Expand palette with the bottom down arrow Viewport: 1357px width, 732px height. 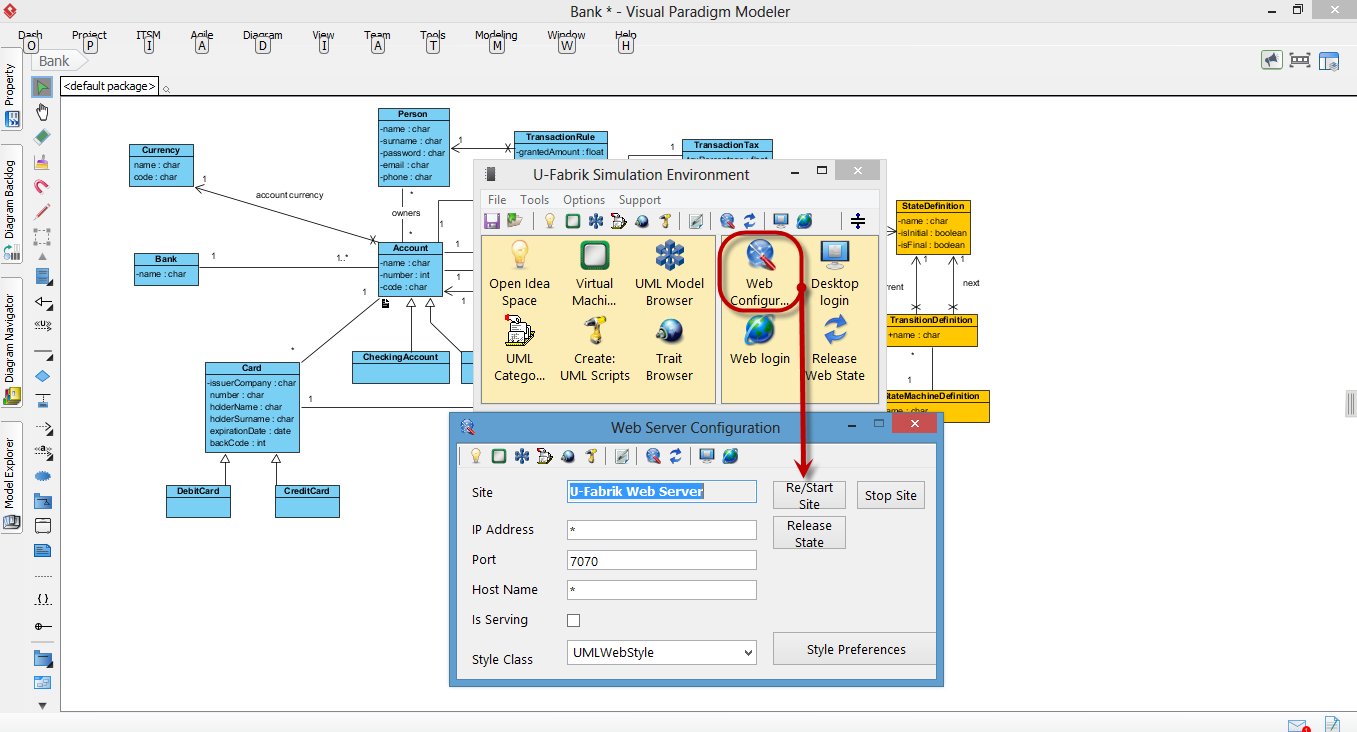pos(42,705)
